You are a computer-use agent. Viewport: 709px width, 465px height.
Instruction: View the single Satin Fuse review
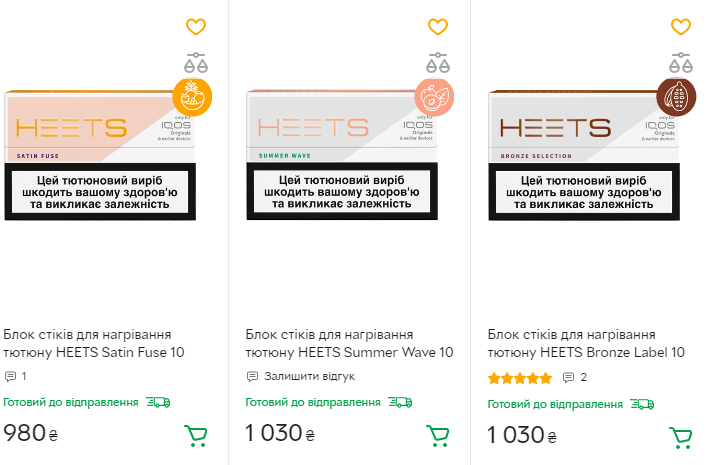[x=15, y=377]
